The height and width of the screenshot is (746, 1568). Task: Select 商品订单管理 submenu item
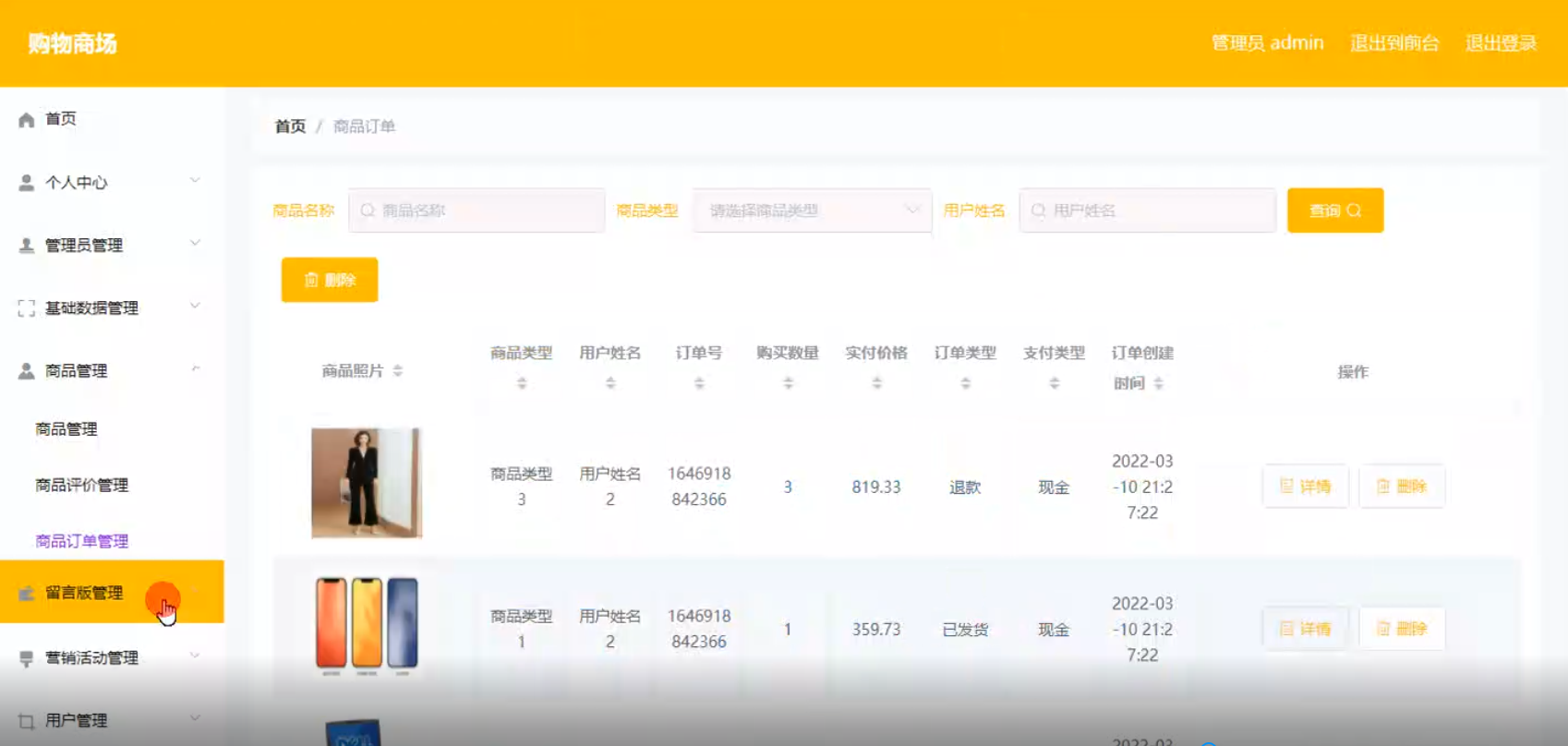[82, 542]
